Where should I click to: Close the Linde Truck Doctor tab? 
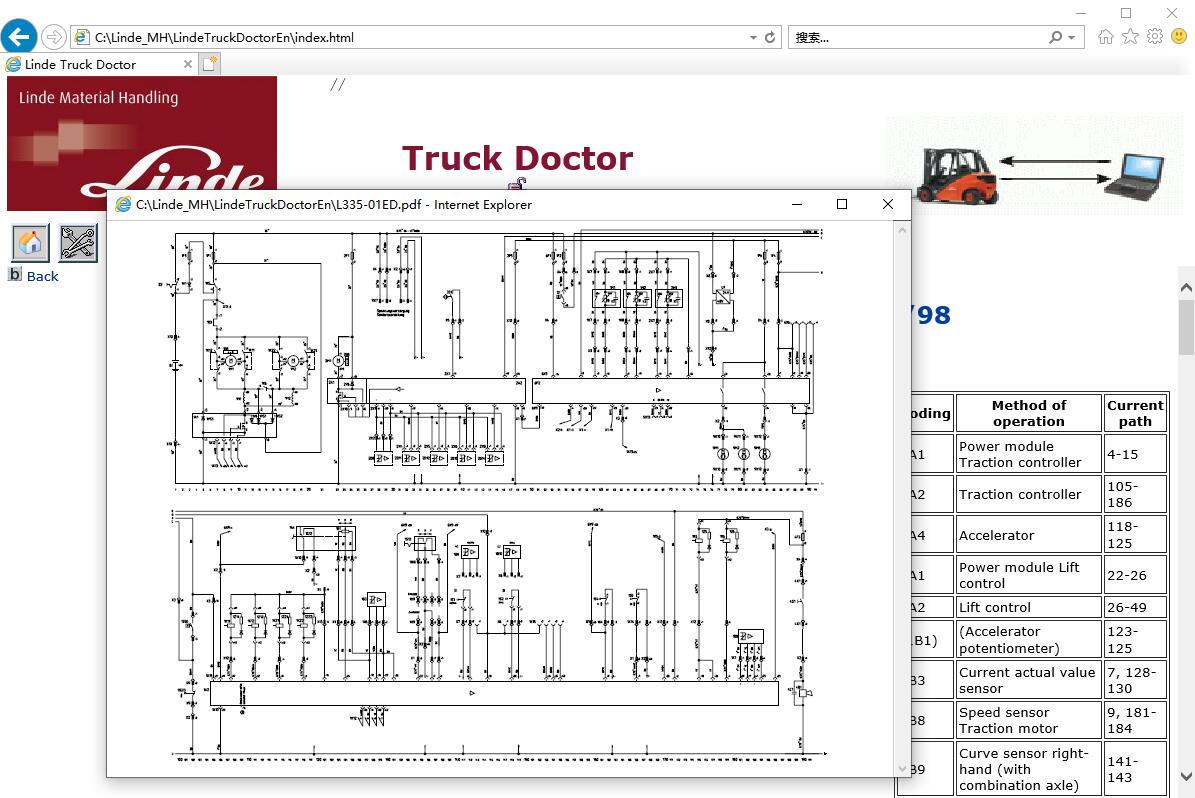coord(187,65)
